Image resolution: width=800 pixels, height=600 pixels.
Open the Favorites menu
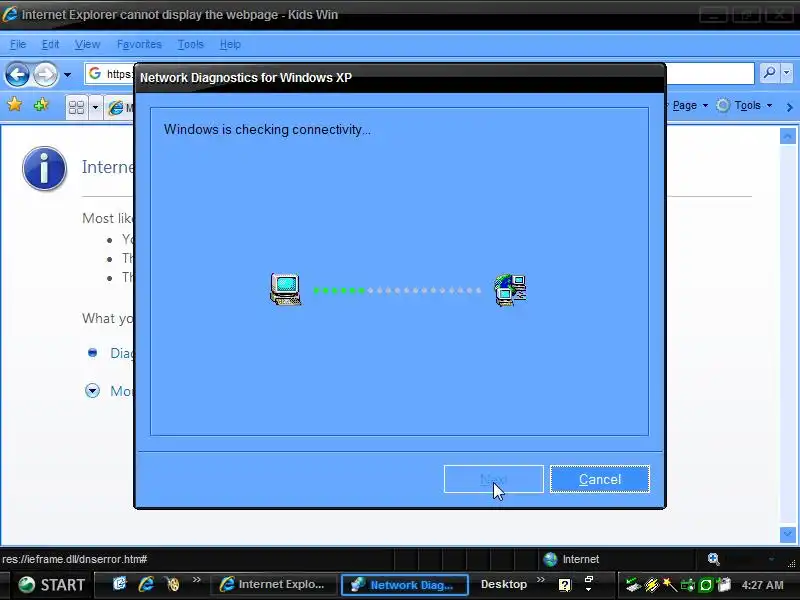(139, 44)
